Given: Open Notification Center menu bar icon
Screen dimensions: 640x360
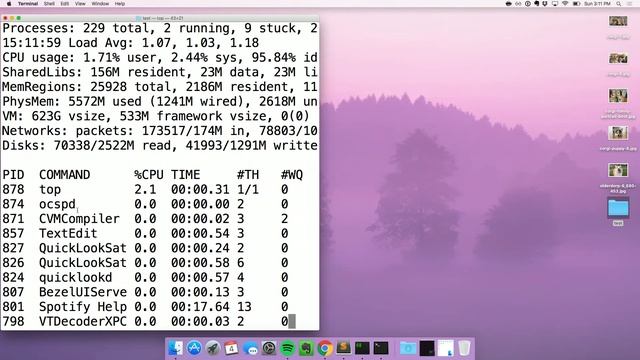Looking at the screenshot, I should point(630,4).
